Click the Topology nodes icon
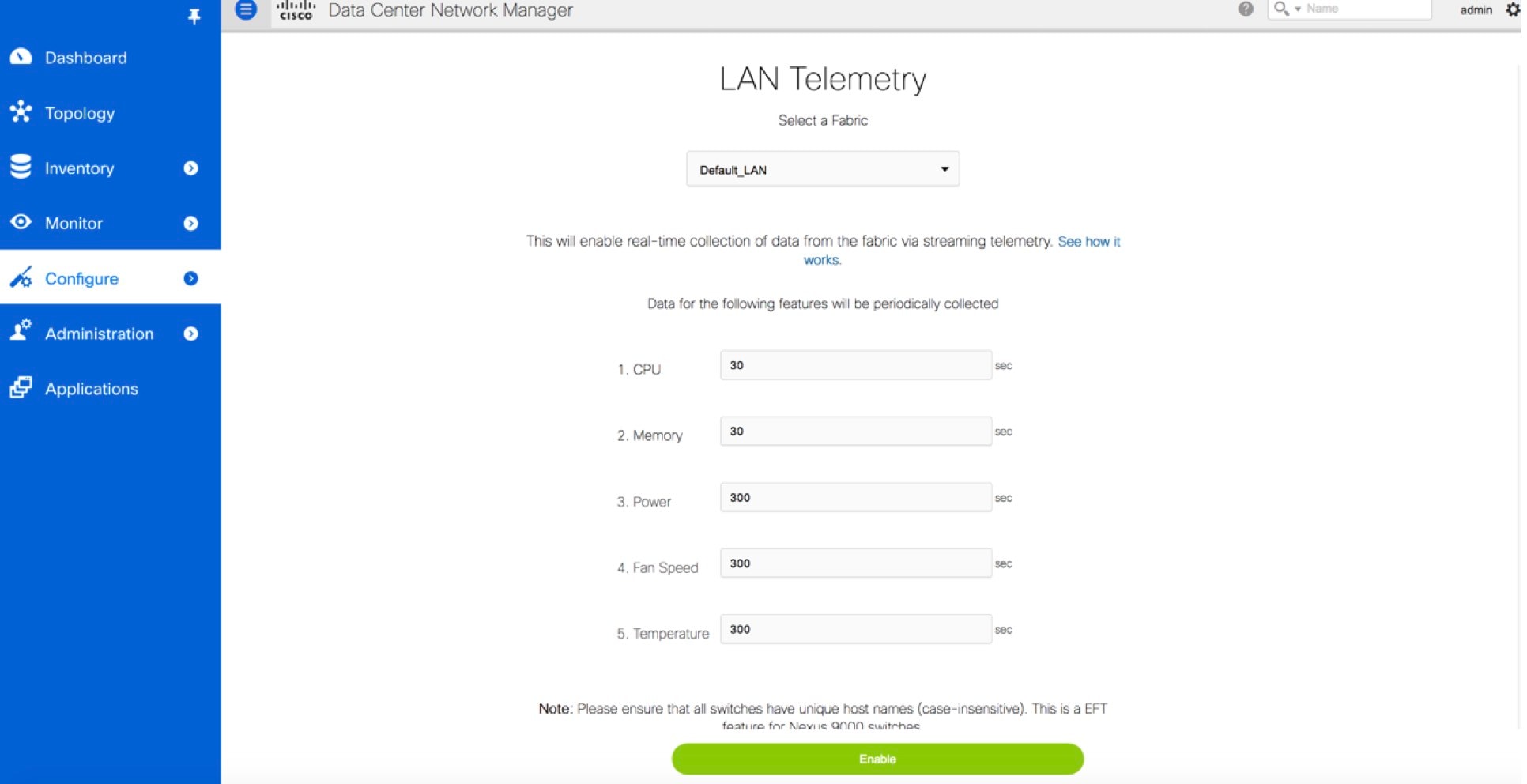Screen dimensions: 1527x784 (x=21, y=112)
